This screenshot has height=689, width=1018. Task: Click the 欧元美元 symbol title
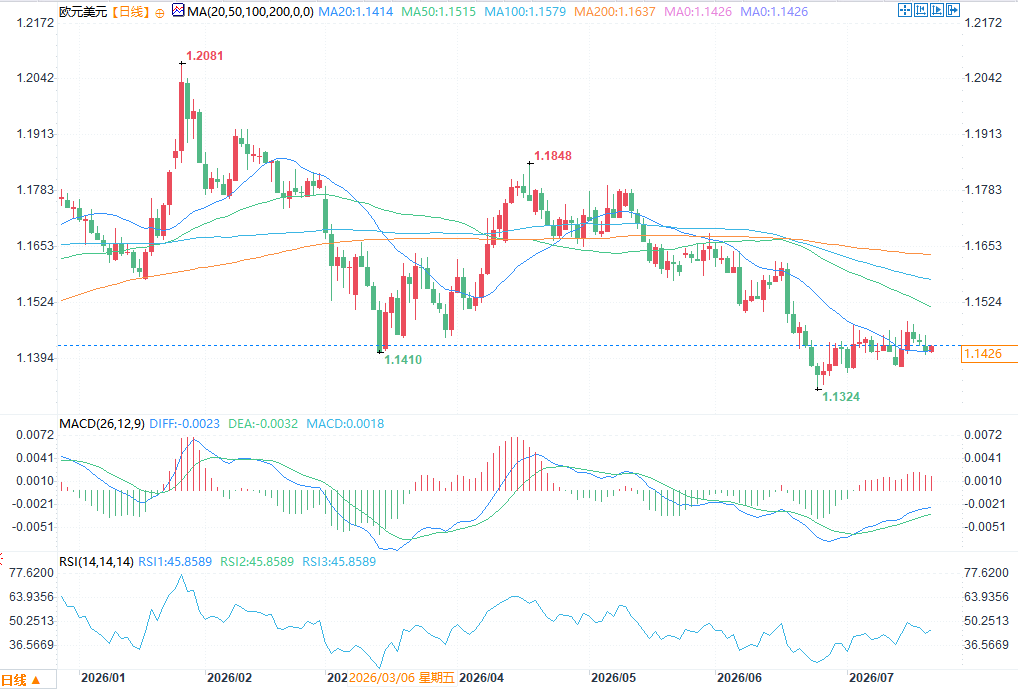coord(83,12)
